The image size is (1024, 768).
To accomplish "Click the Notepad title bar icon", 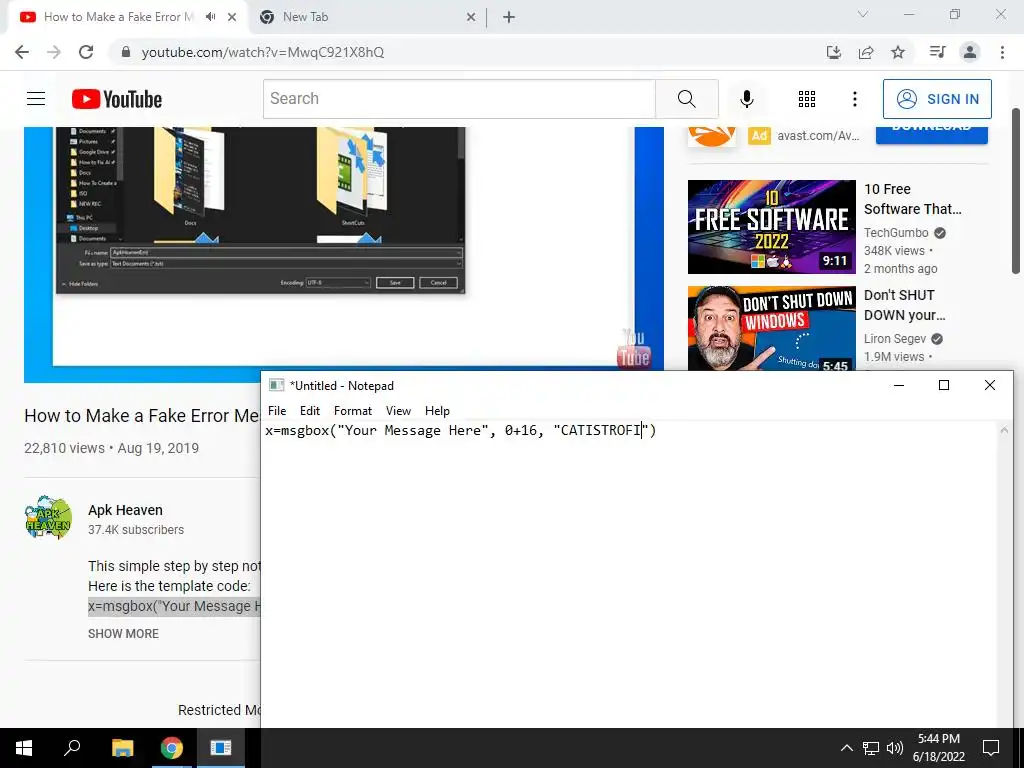I will tap(276, 385).
